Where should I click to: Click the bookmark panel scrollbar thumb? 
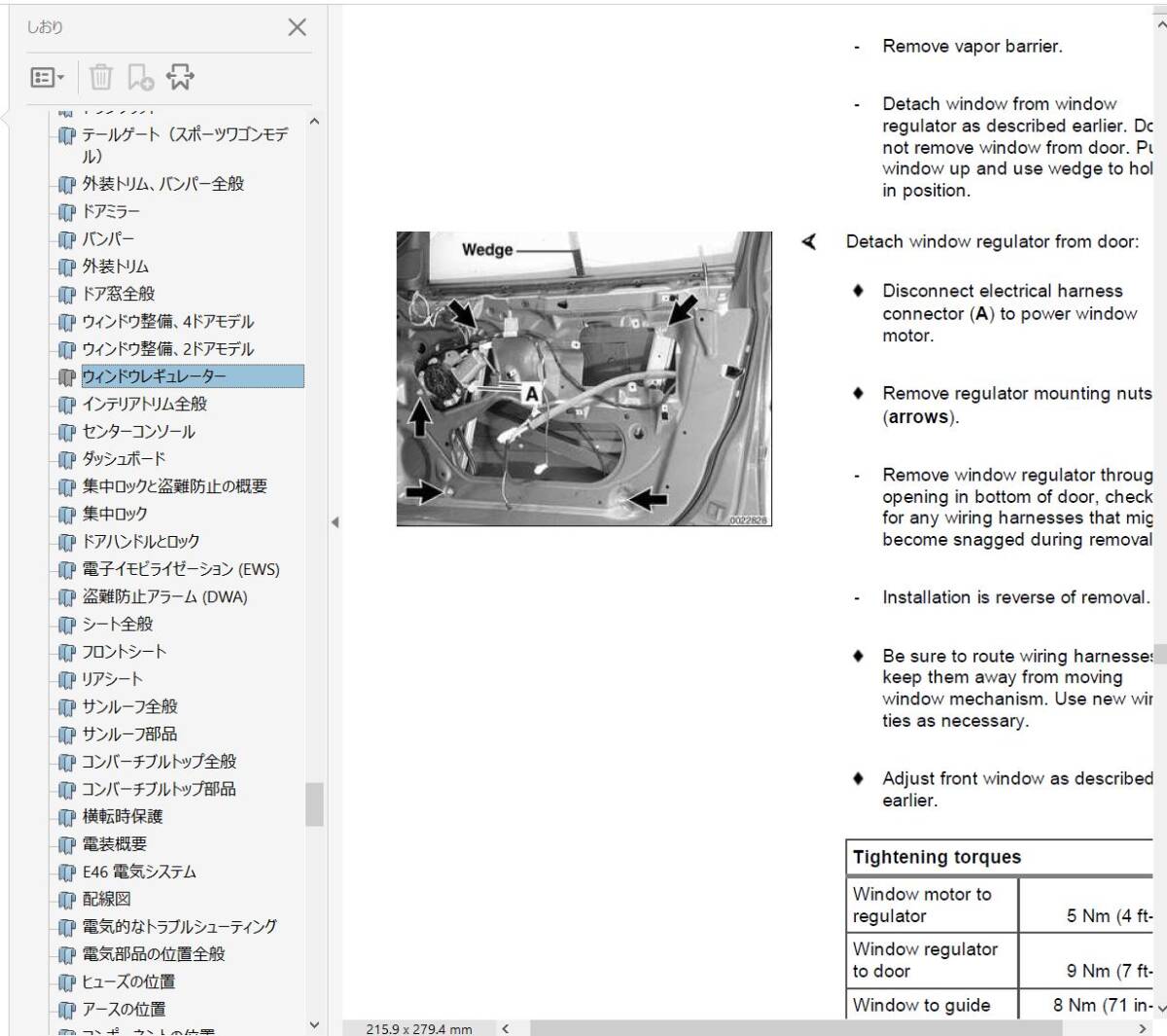click(x=314, y=804)
